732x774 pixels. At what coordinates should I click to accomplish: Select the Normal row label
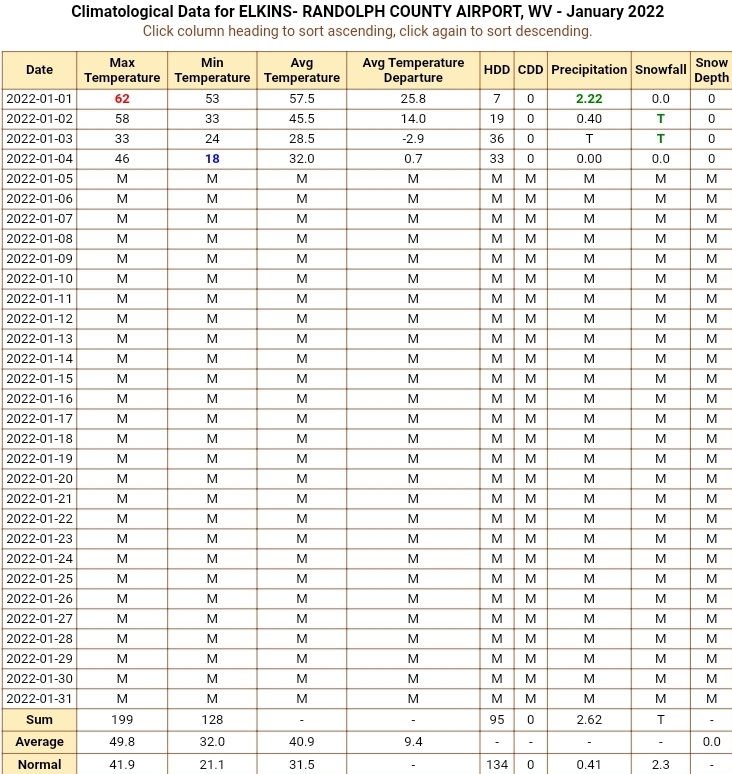tap(39, 764)
